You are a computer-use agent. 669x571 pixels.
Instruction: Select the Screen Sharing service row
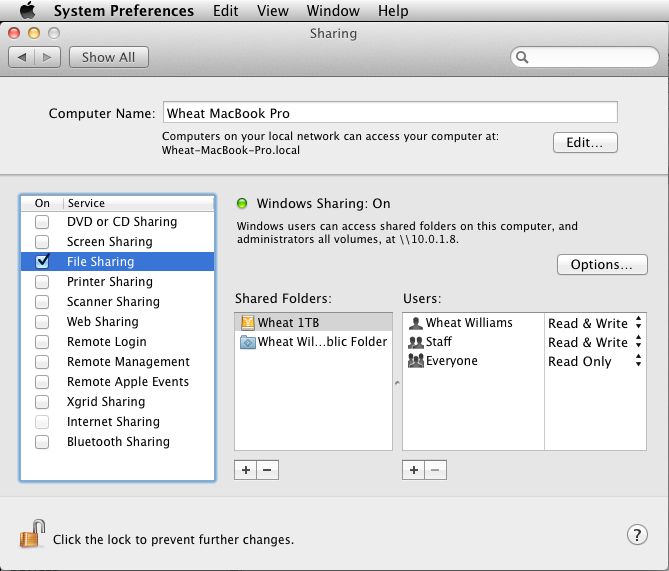click(117, 242)
